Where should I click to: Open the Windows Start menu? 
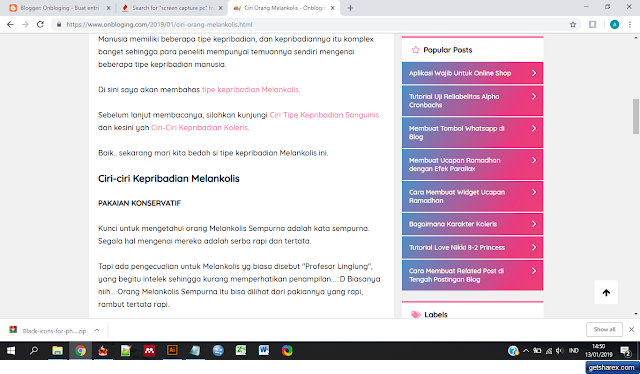click(x=11, y=351)
